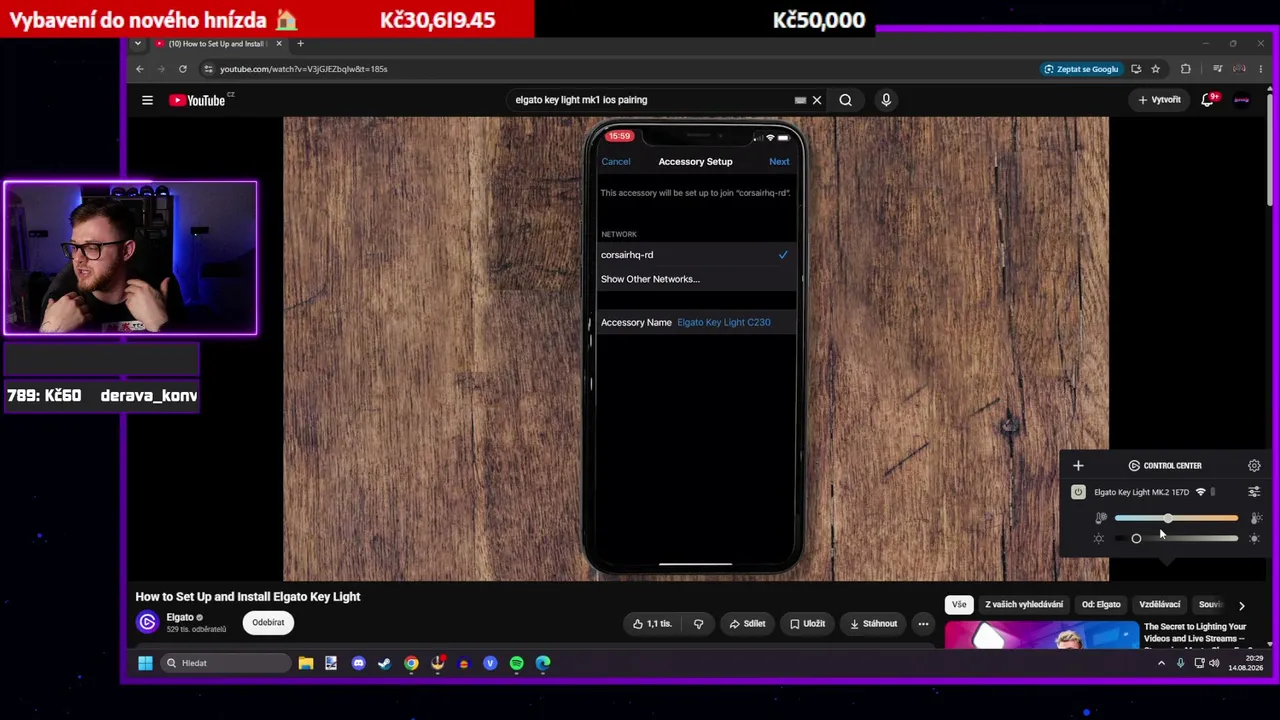The width and height of the screenshot is (1280, 720).
Task: Start voice search with microphone
Action: click(x=886, y=100)
